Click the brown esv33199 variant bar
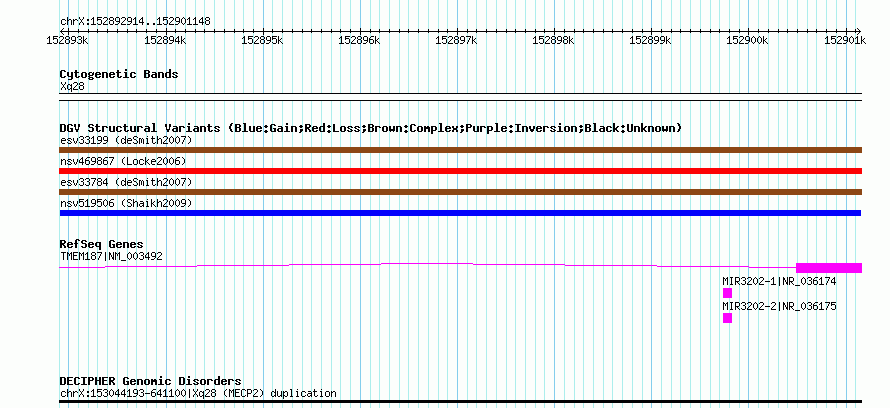 [460, 150]
